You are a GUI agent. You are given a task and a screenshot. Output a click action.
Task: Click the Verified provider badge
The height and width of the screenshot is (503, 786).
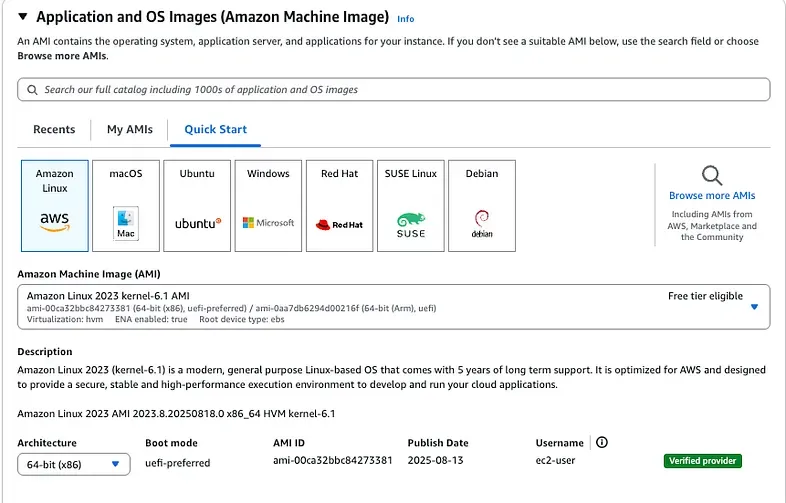pos(702,461)
